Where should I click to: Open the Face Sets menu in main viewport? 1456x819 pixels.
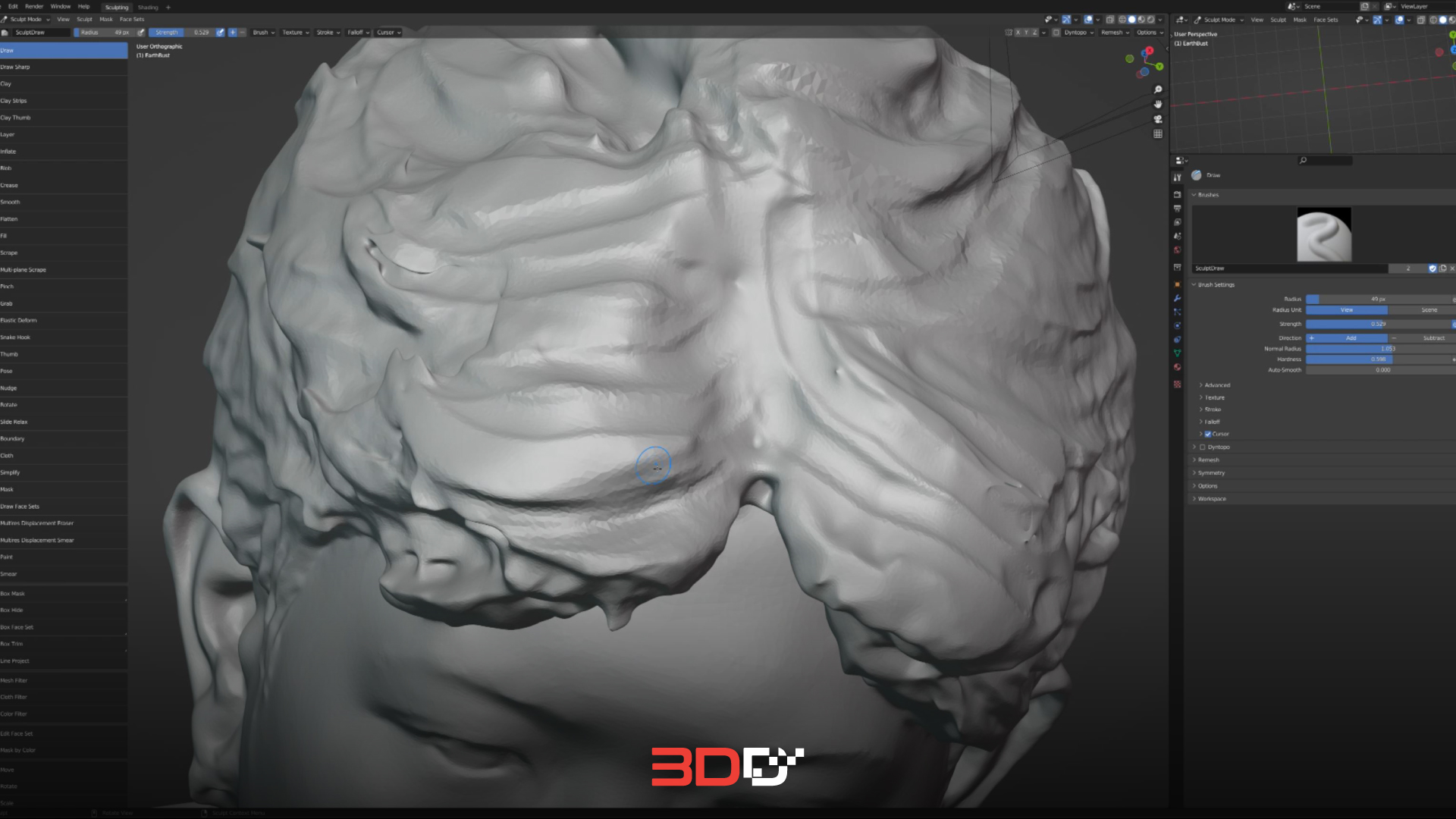click(132, 20)
